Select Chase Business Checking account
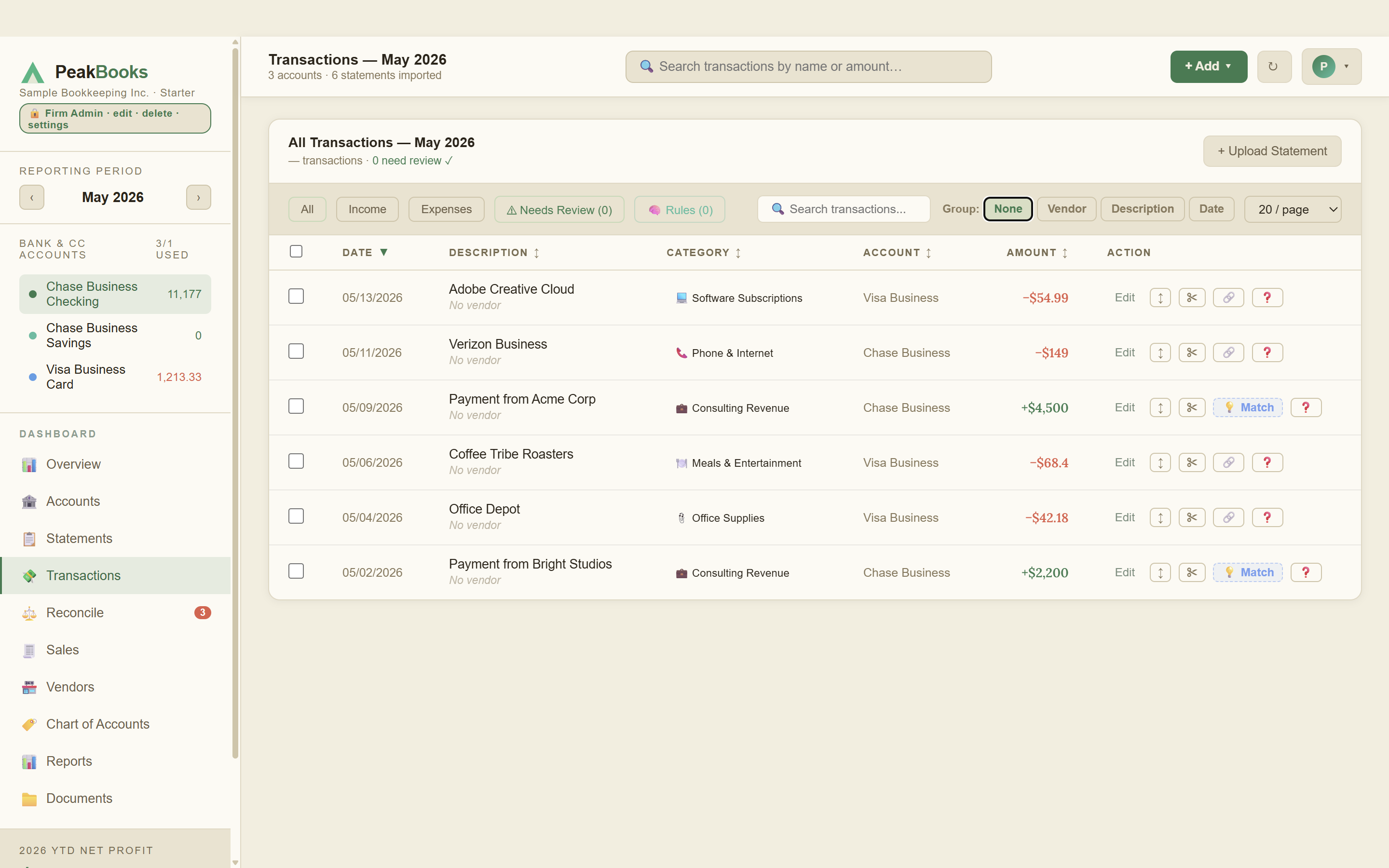 tap(115, 294)
